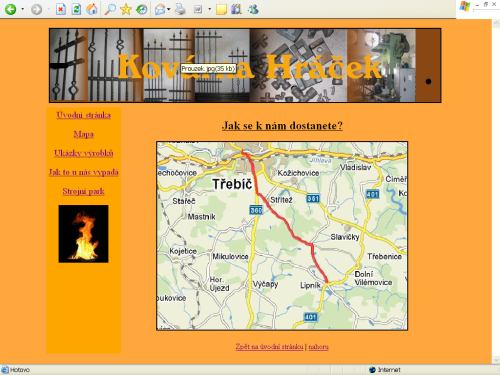Click the Refresh page icon

click(x=76, y=9)
